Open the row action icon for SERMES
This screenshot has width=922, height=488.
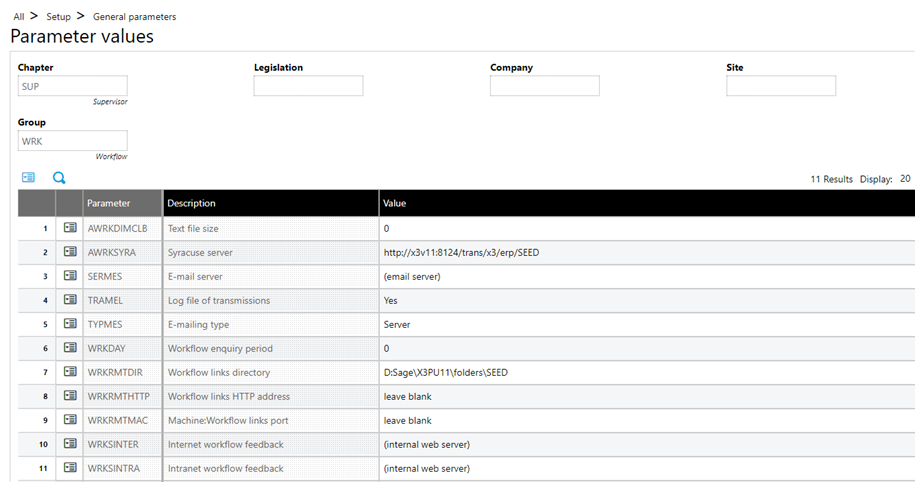click(70, 276)
